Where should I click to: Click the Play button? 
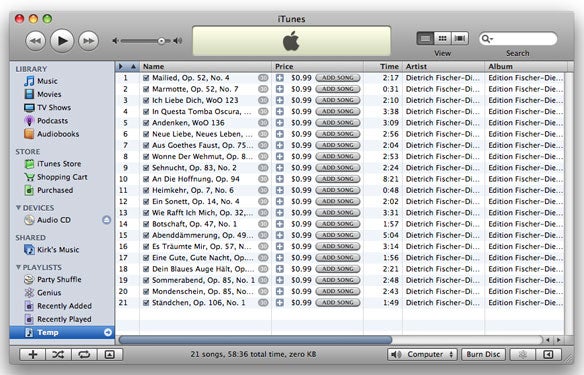[62, 41]
